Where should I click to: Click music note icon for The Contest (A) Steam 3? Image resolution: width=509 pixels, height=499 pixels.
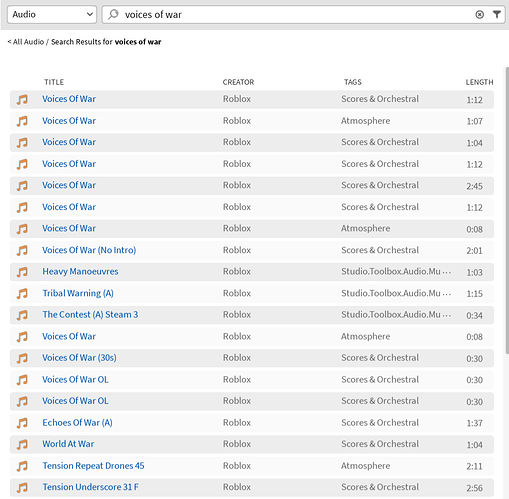22,315
